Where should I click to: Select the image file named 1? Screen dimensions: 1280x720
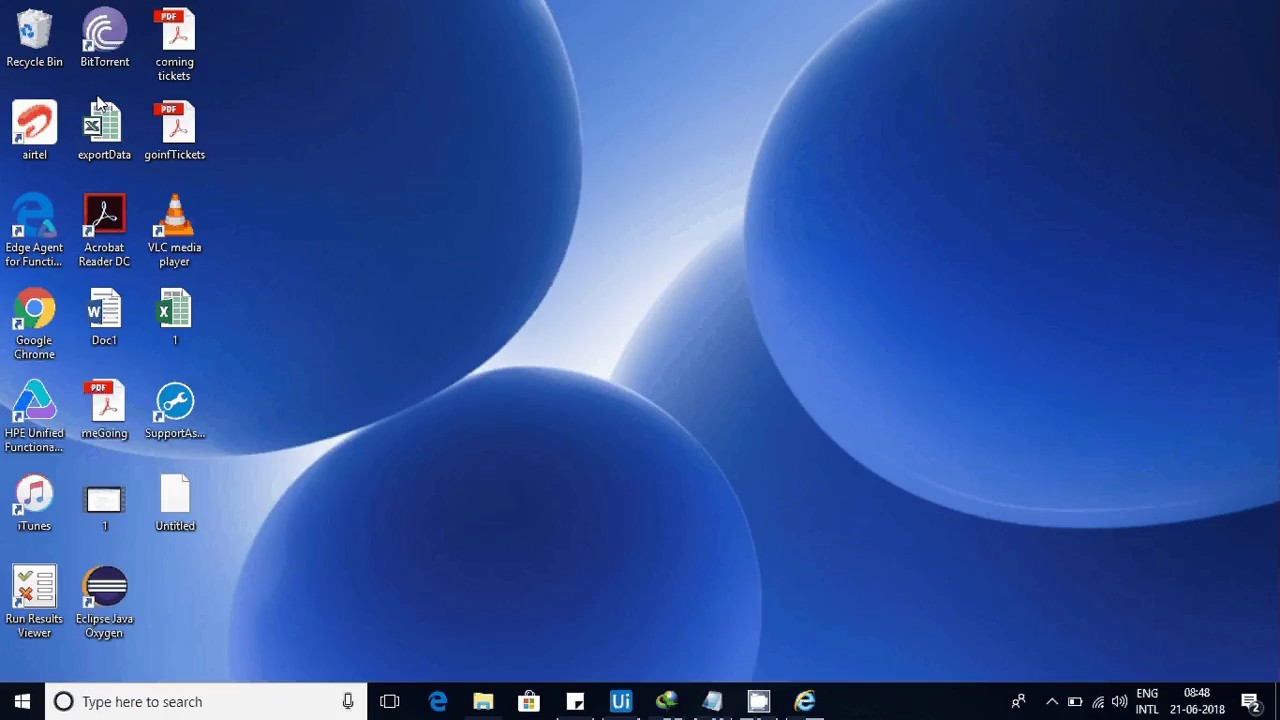[x=104, y=507]
